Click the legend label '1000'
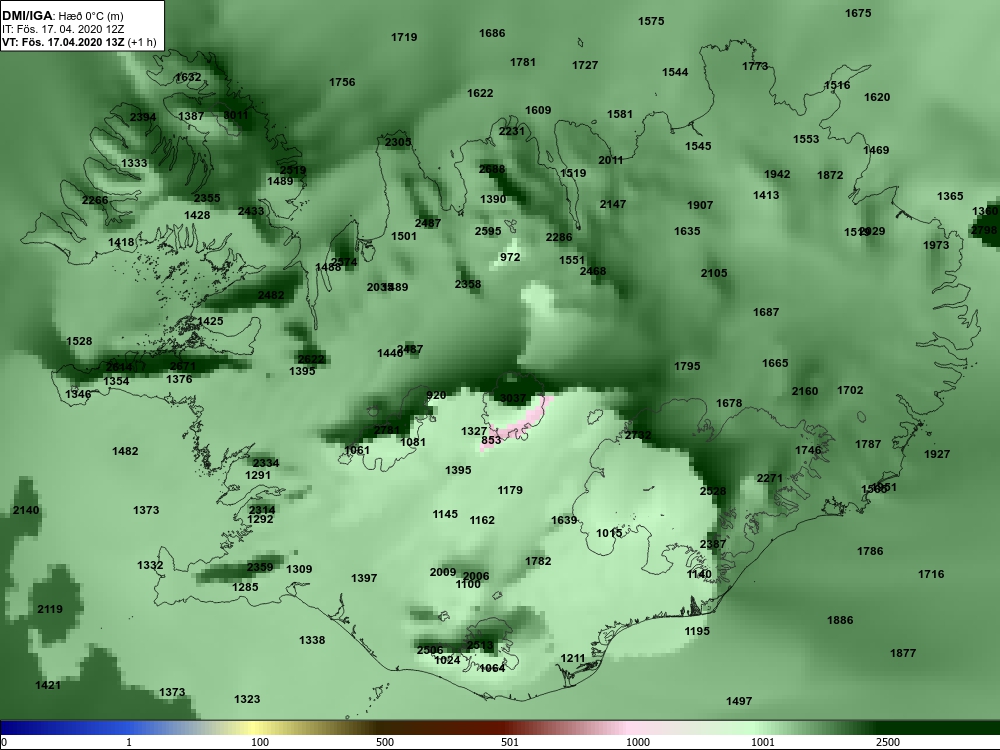Image resolution: width=1000 pixels, height=750 pixels. pyautogui.click(x=638, y=742)
